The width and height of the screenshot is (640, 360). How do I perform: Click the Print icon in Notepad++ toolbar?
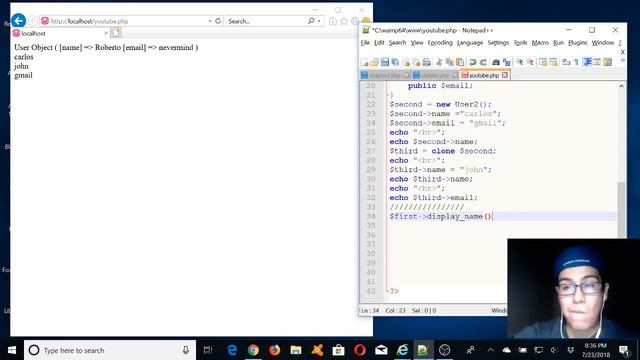pyautogui.click(x=427, y=62)
